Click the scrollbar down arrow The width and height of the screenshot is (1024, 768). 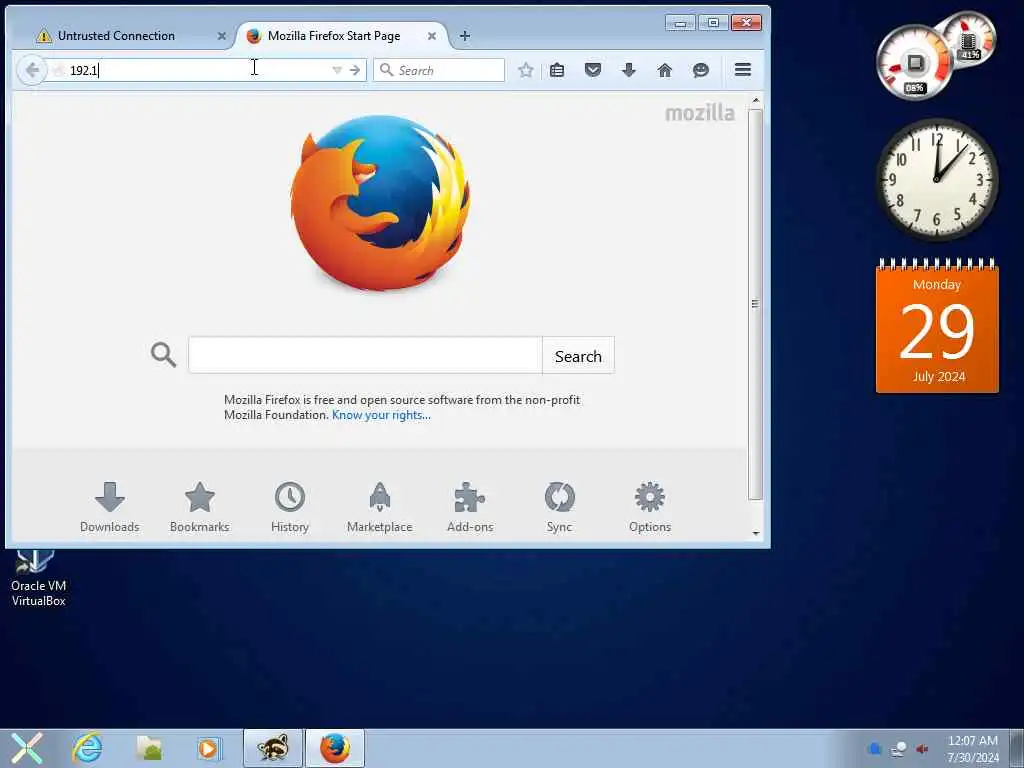point(756,534)
